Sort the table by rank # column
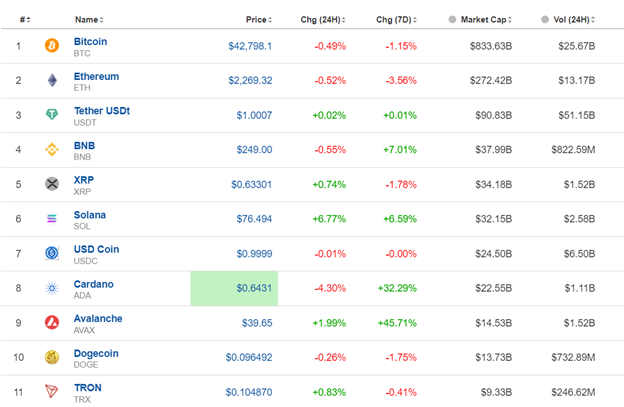 tap(25, 19)
